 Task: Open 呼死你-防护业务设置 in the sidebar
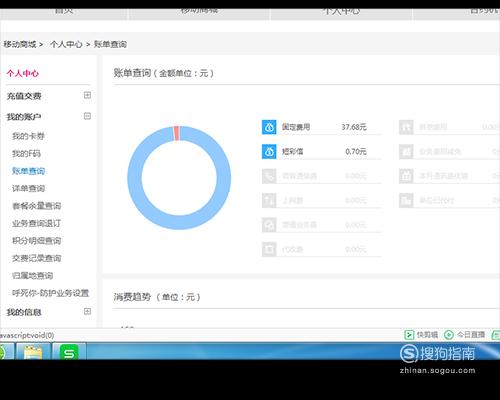[51, 293]
